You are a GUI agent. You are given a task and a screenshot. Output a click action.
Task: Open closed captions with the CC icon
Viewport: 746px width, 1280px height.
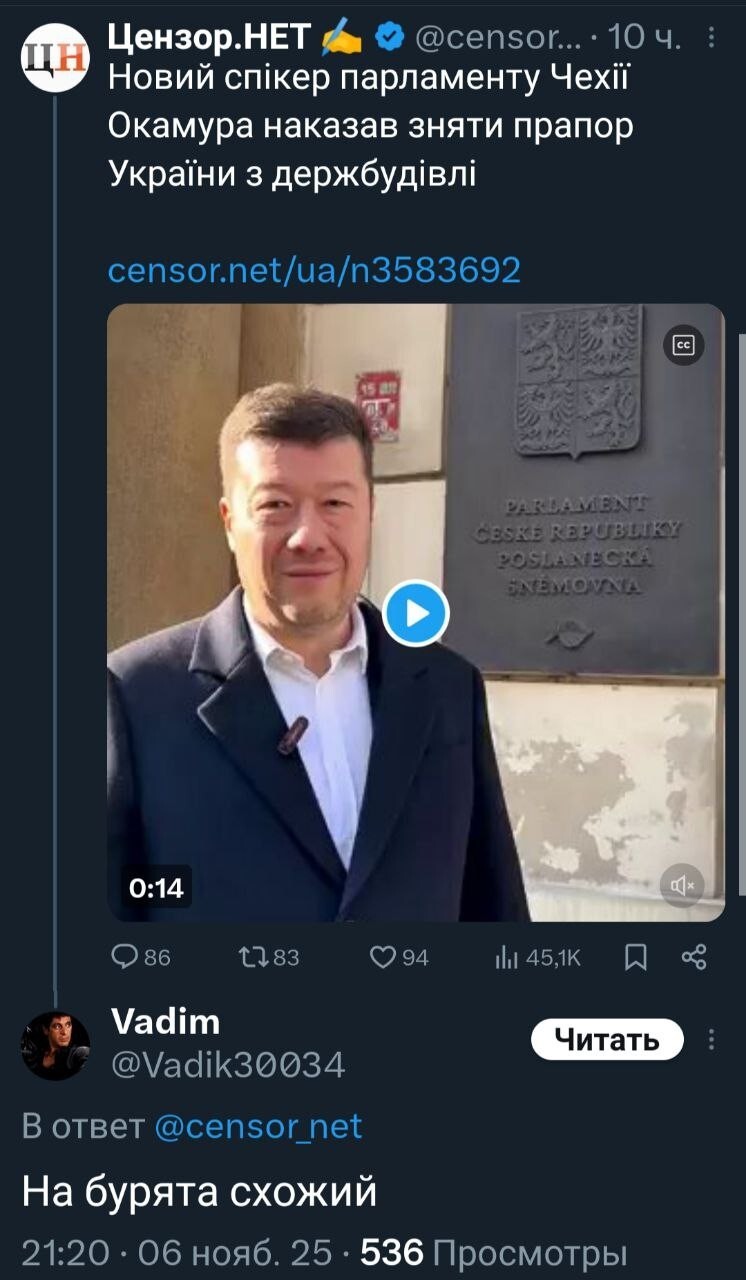[x=684, y=343]
